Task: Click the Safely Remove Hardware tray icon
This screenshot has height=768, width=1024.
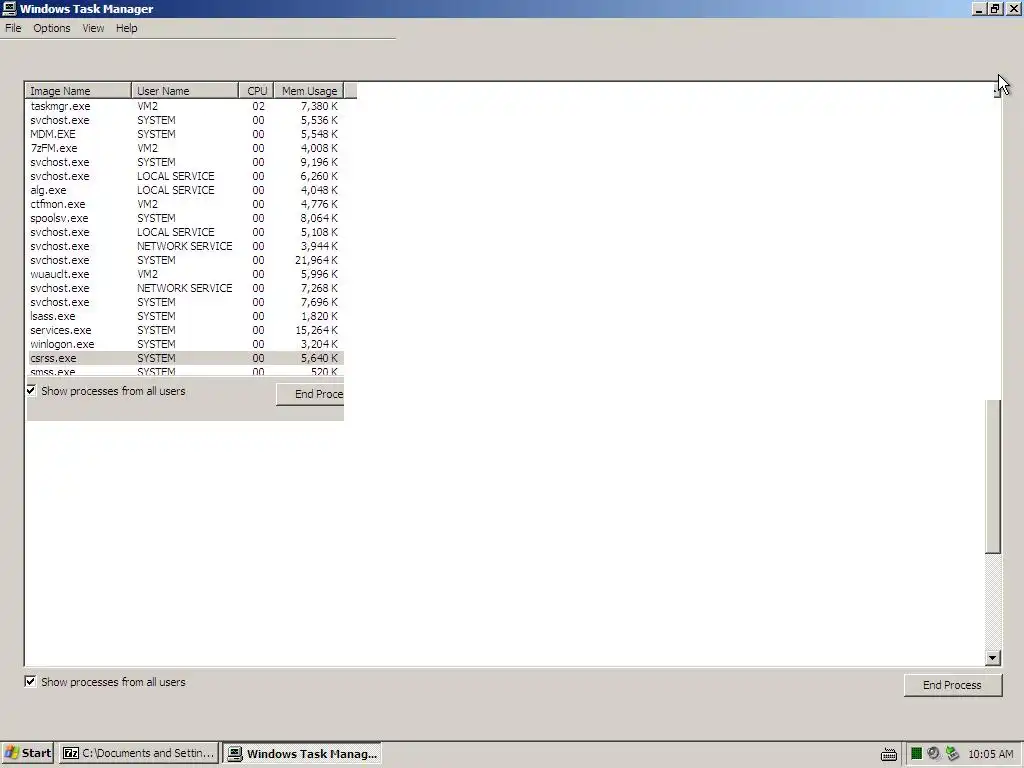Action: (x=952, y=754)
